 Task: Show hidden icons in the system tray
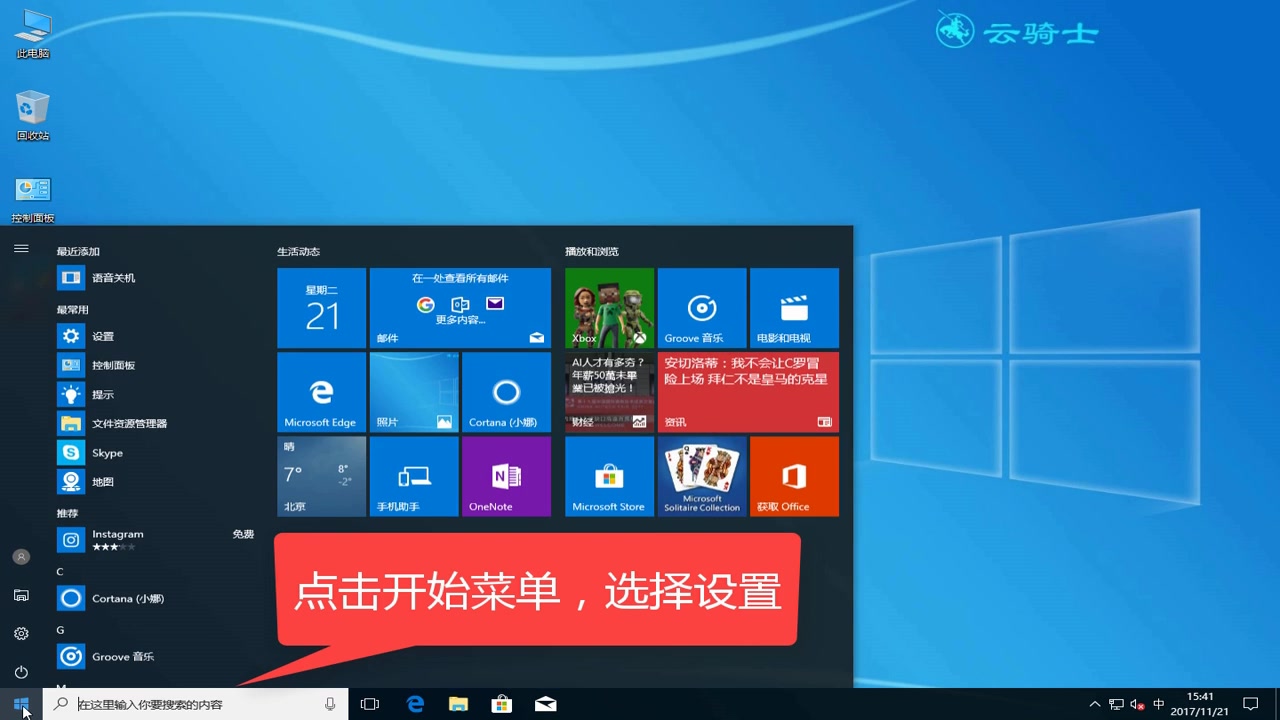tap(1095, 704)
